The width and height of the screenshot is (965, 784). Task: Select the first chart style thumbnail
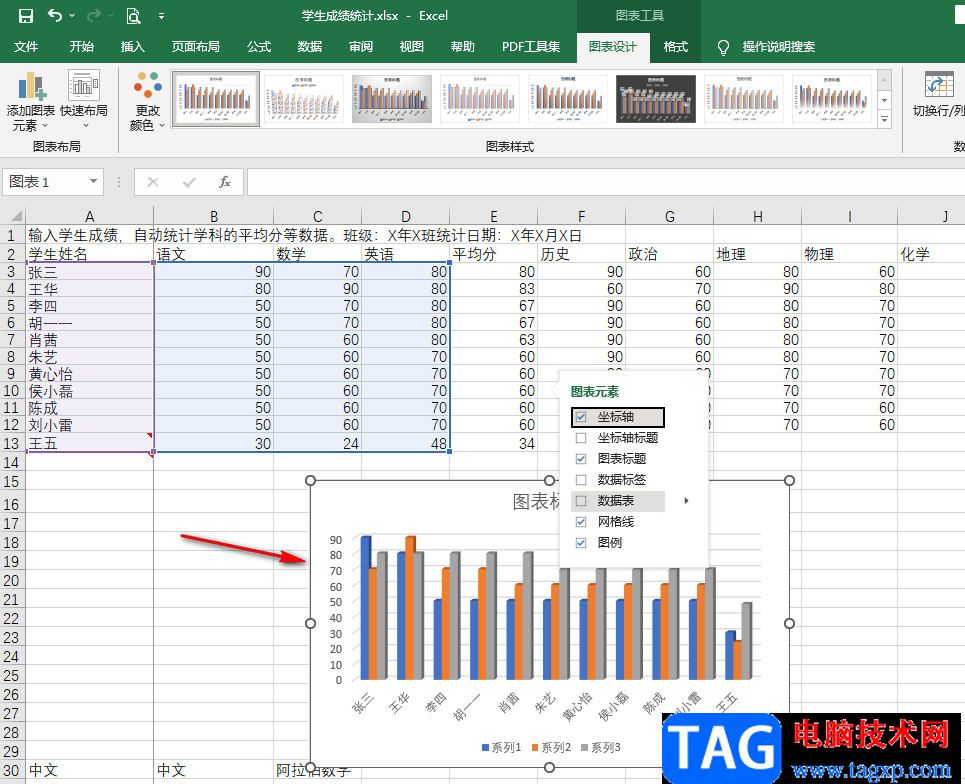coord(216,99)
